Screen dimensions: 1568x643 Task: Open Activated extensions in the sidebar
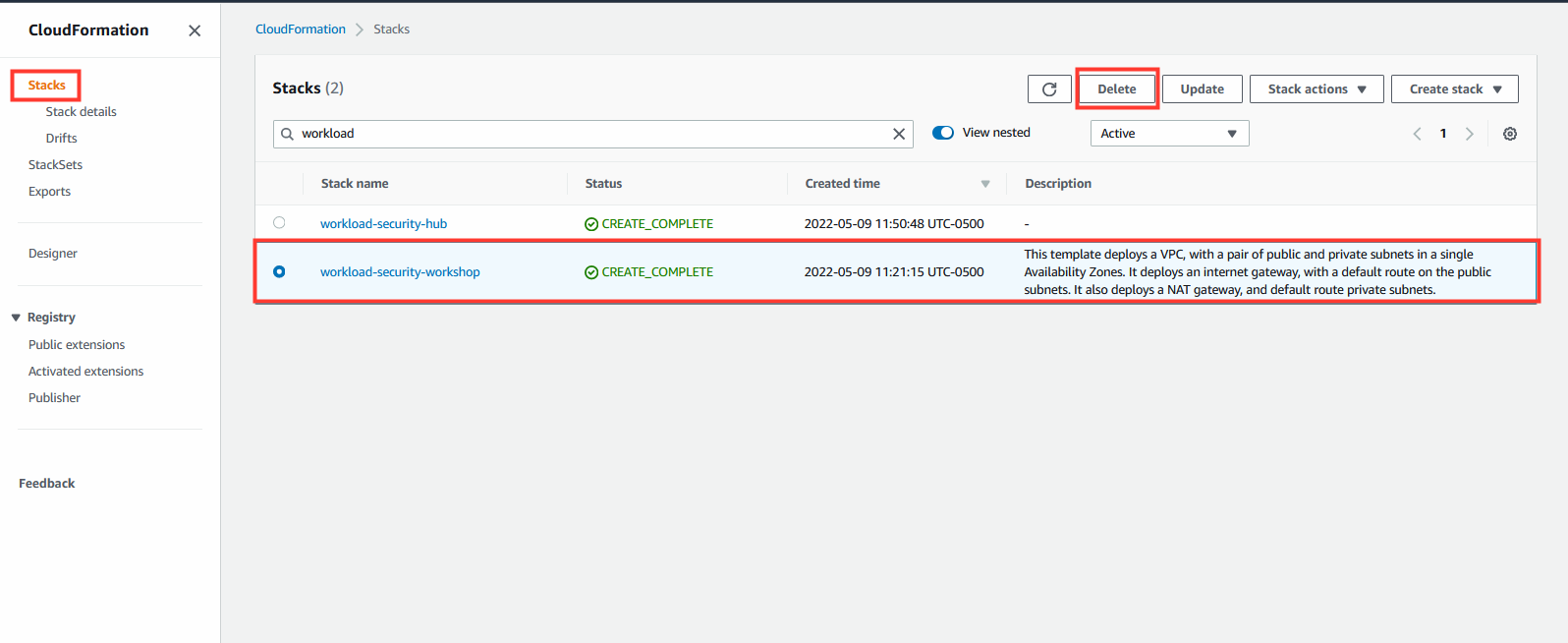coord(85,371)
